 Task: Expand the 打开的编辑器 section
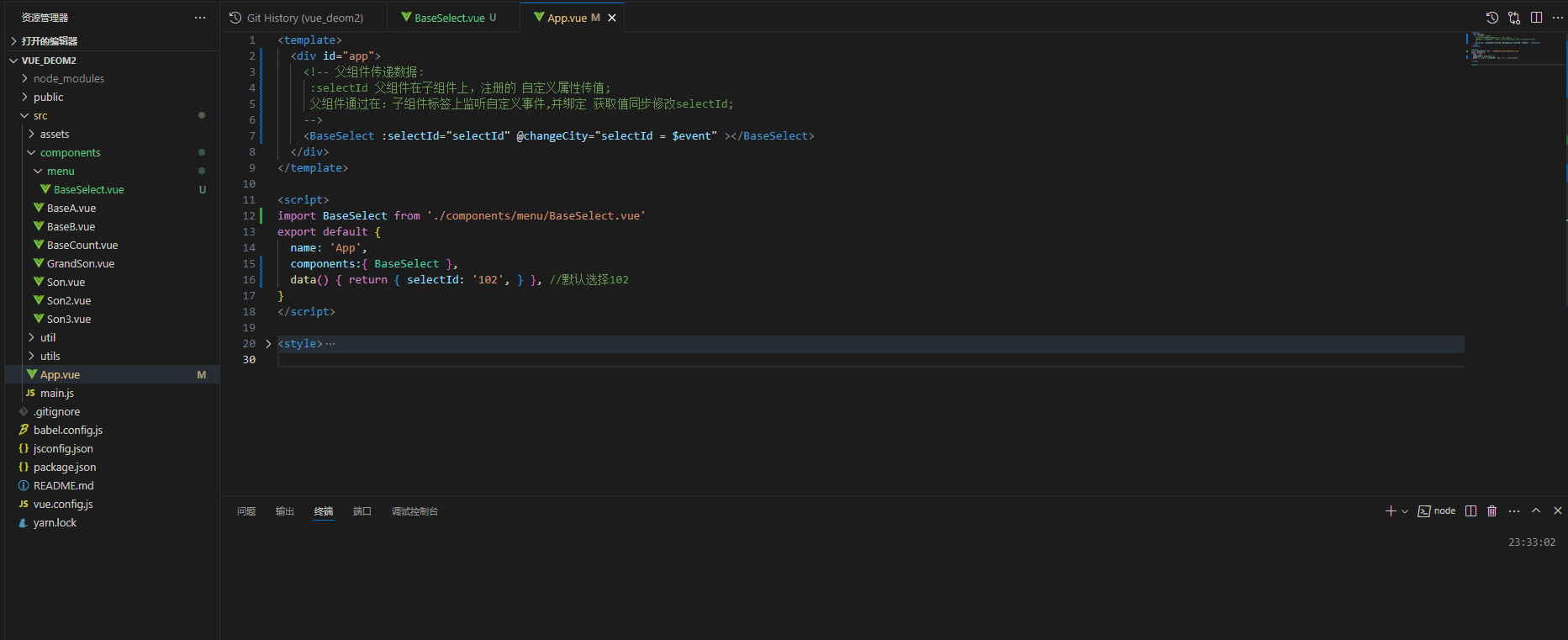112,41
